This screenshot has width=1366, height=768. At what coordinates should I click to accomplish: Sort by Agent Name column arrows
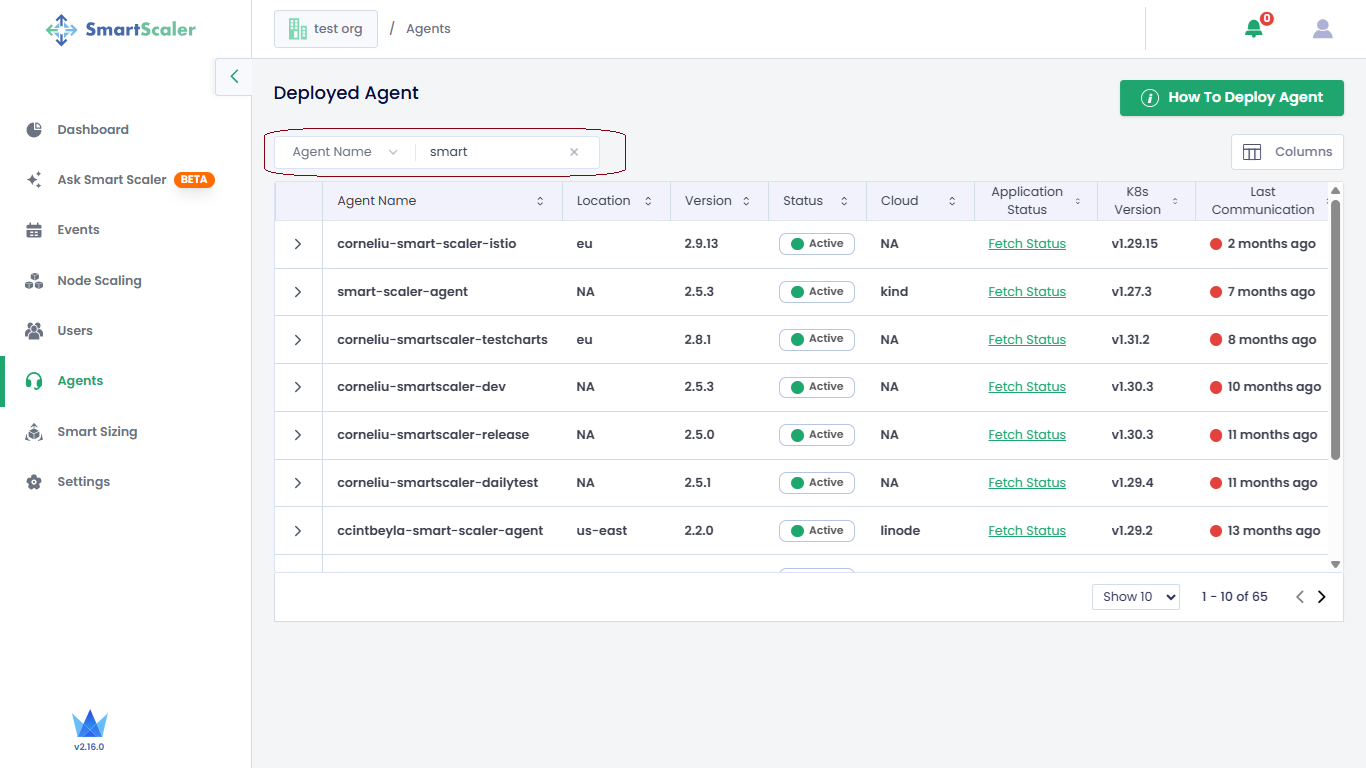tap(541, 201)
